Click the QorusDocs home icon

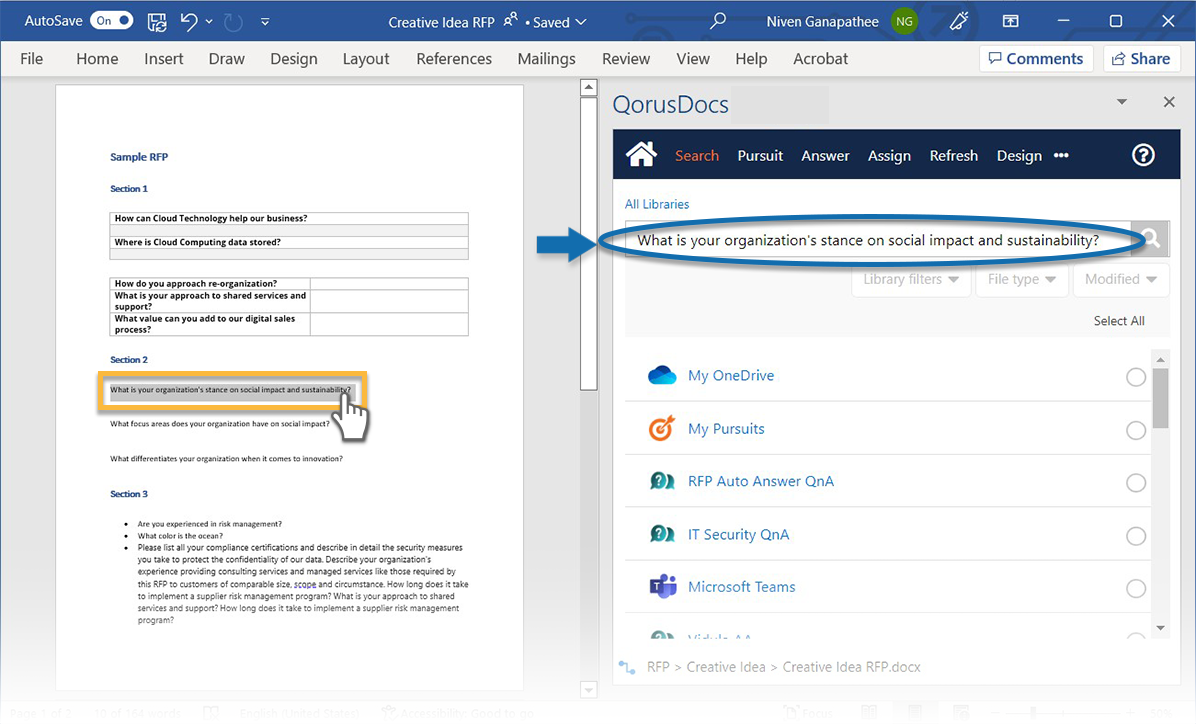(641, 155)
